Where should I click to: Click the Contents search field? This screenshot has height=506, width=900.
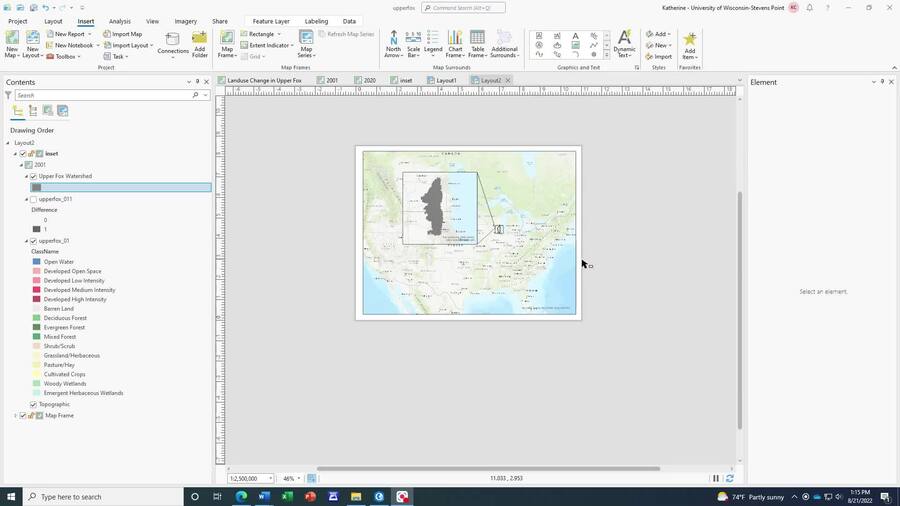coord(100,95)
